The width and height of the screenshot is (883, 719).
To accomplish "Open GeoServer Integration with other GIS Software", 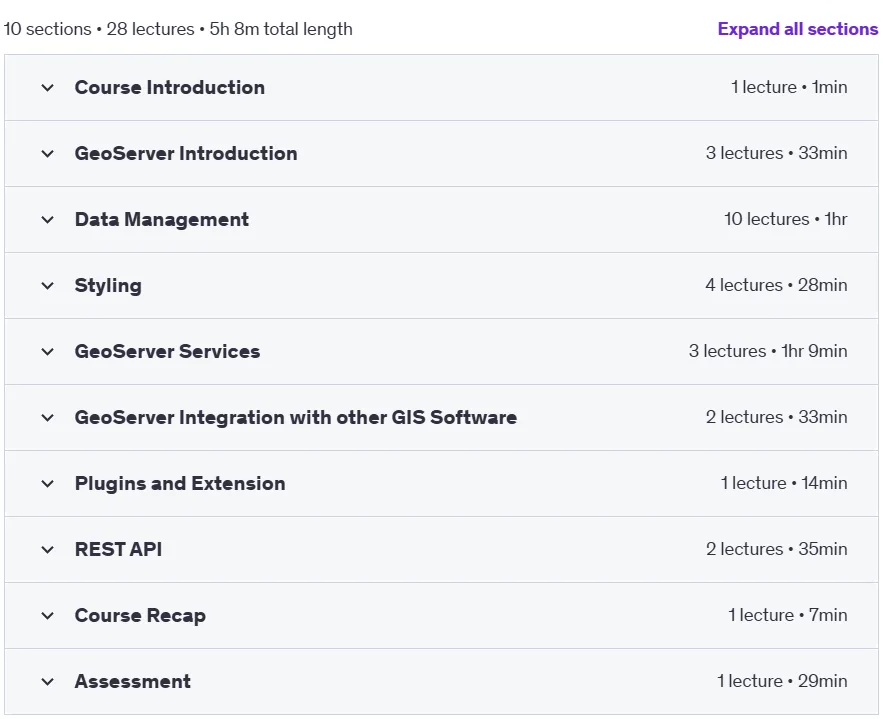I will pyautogui.click(x=296, y=417).
